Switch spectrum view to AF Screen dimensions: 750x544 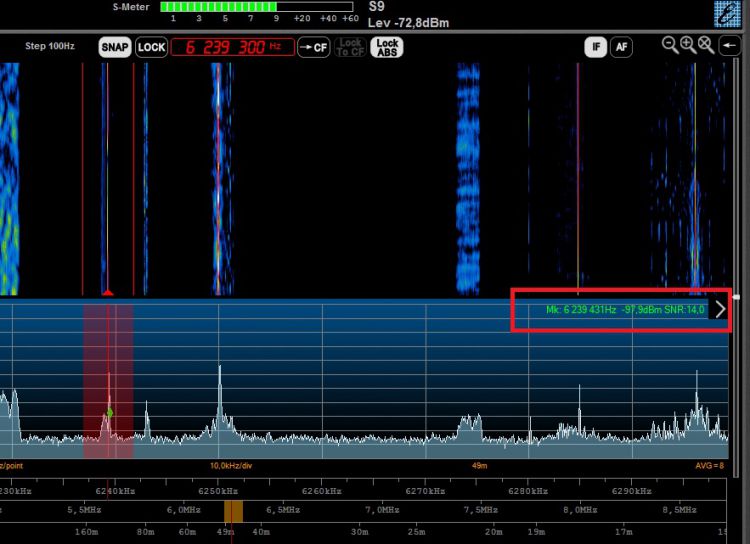(x=621, y=47)
